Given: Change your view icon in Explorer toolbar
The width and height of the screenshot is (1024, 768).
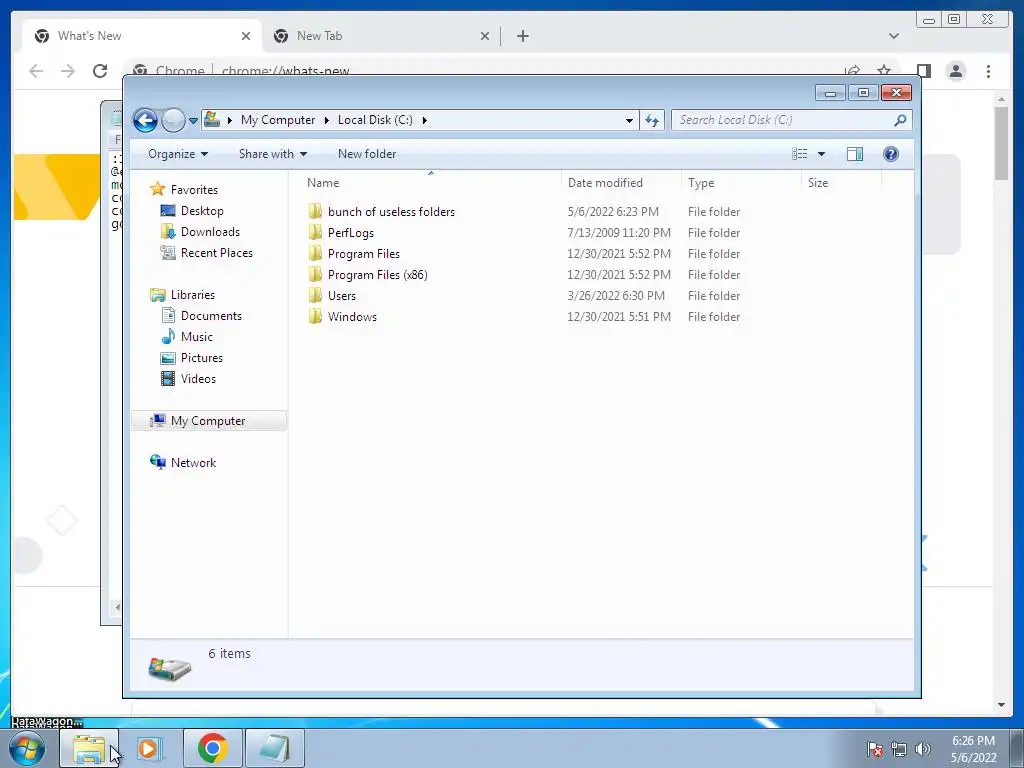Looking at the screenshot, I should [799, 154].
